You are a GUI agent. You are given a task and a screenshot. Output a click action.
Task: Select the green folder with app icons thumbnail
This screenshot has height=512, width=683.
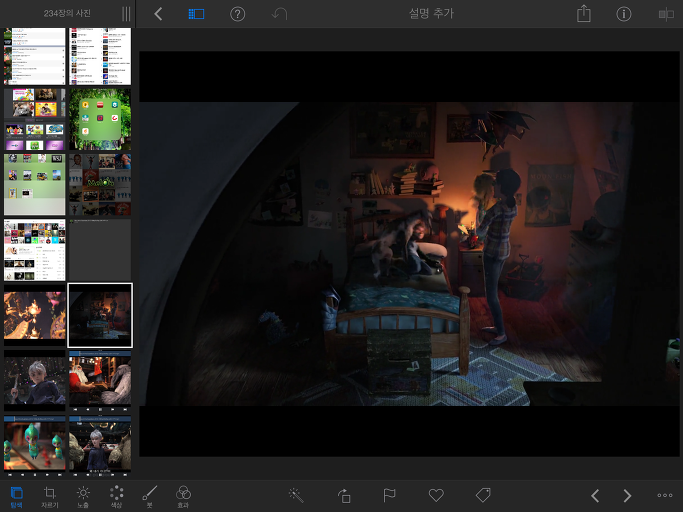[x=100, y=119]
